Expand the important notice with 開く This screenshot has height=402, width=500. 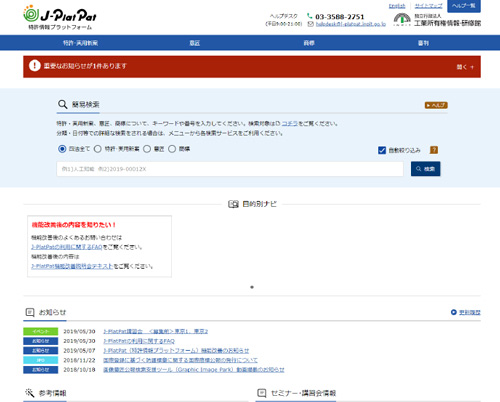click(x=465, y=67)
